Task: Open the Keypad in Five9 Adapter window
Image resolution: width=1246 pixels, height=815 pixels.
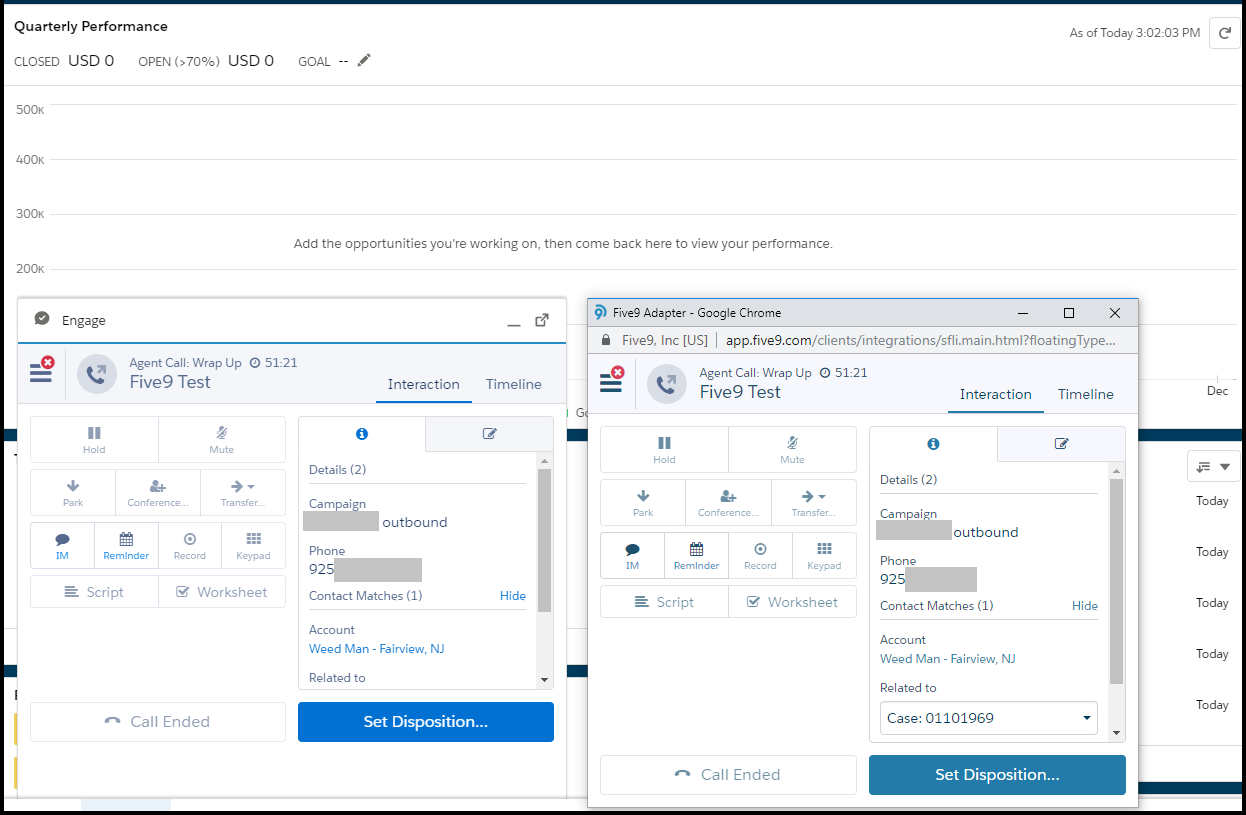Action: 824,556
